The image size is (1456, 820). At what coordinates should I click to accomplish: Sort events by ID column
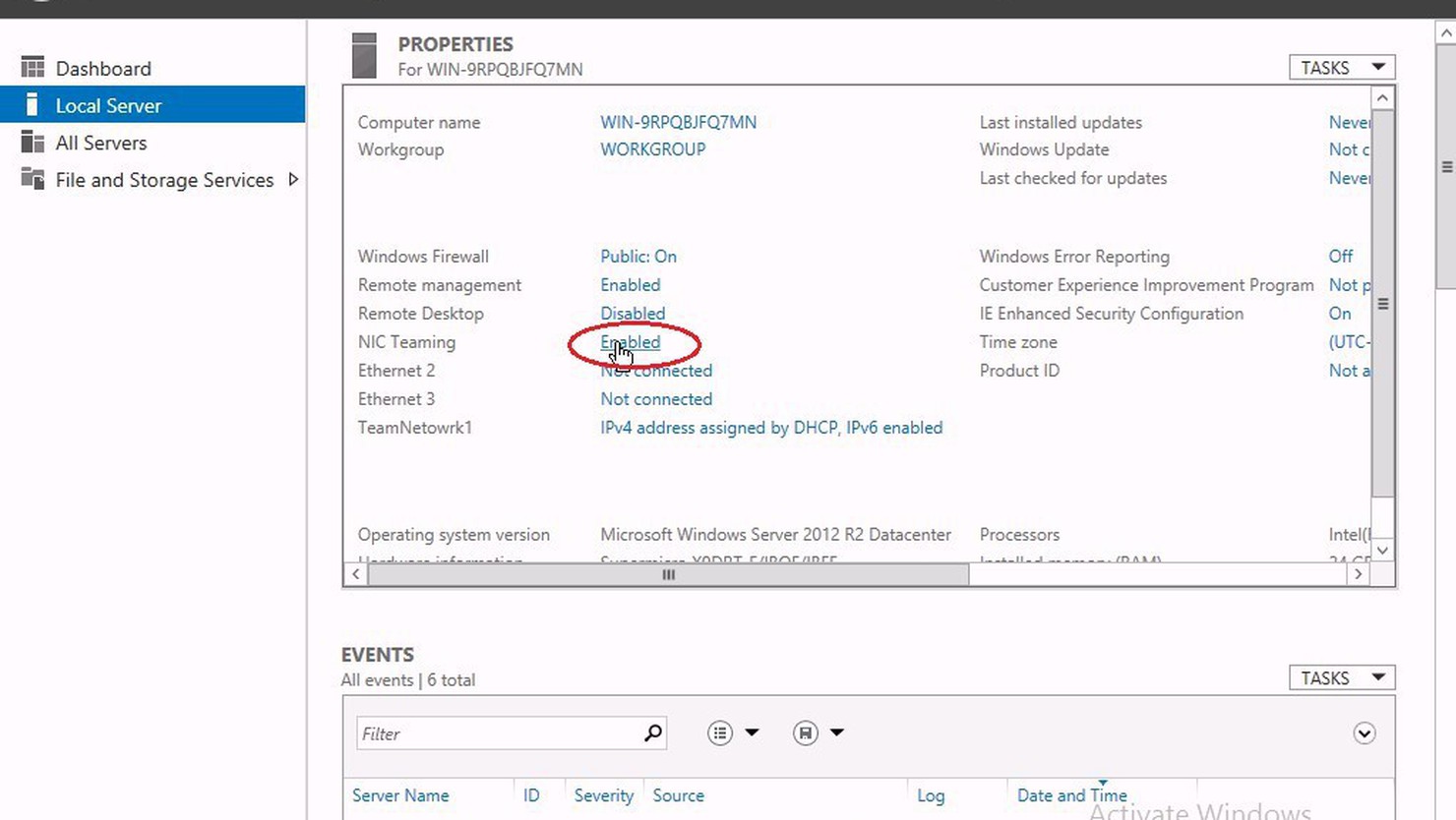(531, 795)
